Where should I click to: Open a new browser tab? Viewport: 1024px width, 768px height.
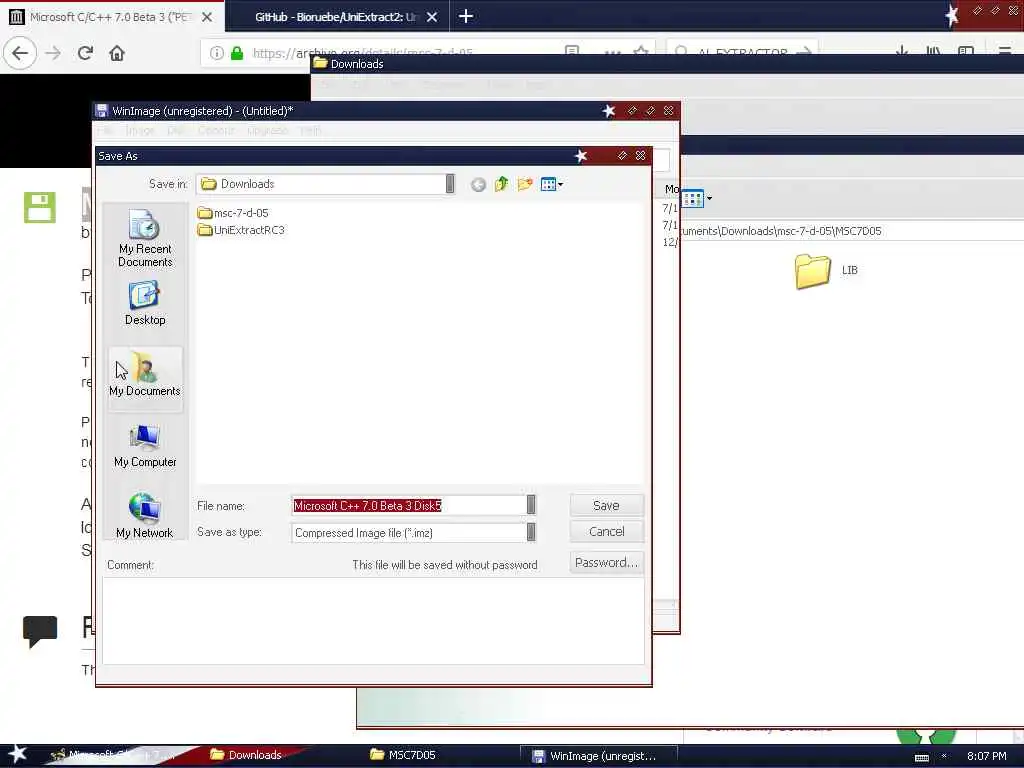click(x=466, y=16)
